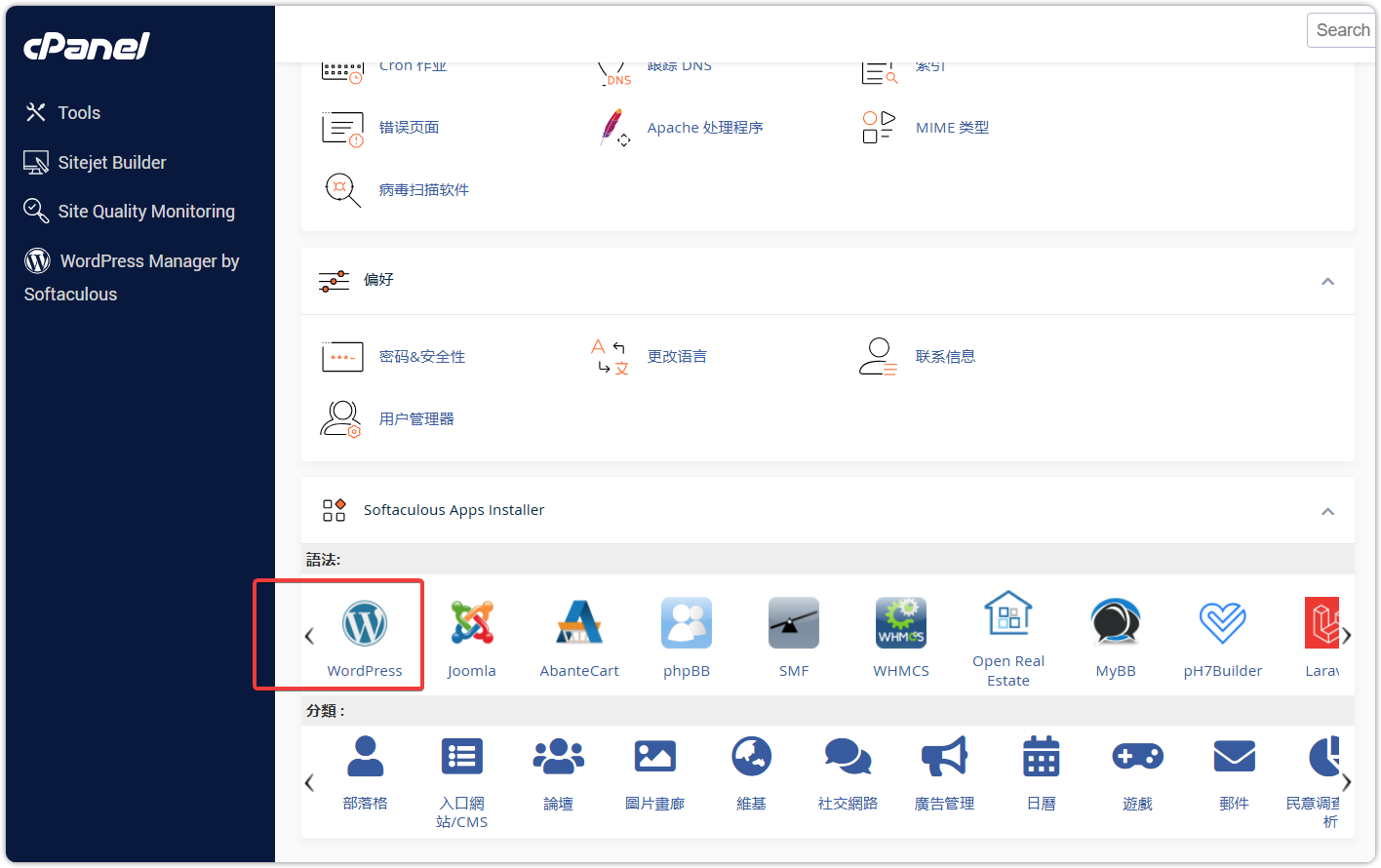Open the 郵件 envelope icon
The image size is (1381, 868).
pyautogui.click(x=1235, y=756)
